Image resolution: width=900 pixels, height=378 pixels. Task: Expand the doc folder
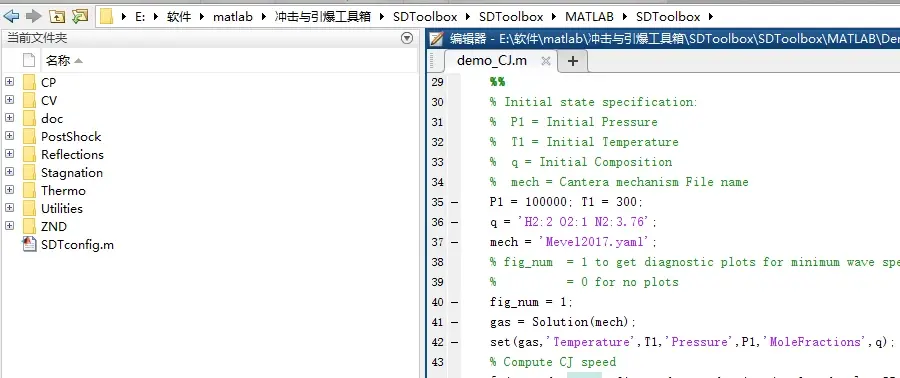coord(9,118)
